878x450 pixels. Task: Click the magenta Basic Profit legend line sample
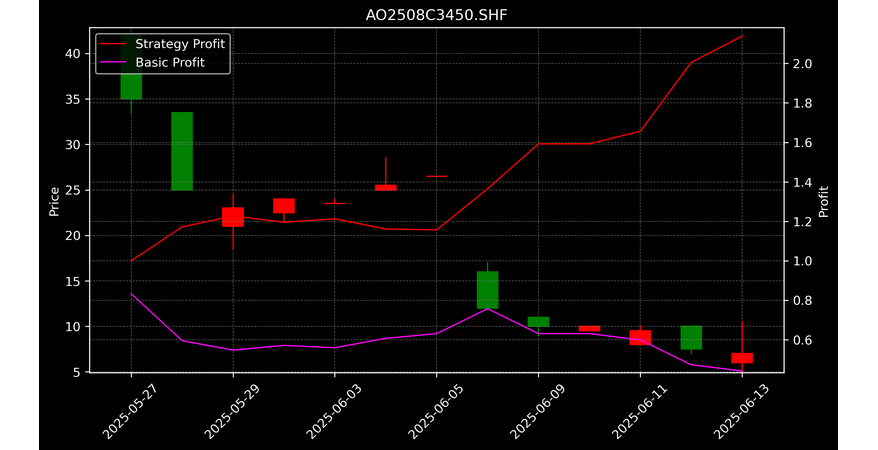[114, 63]
